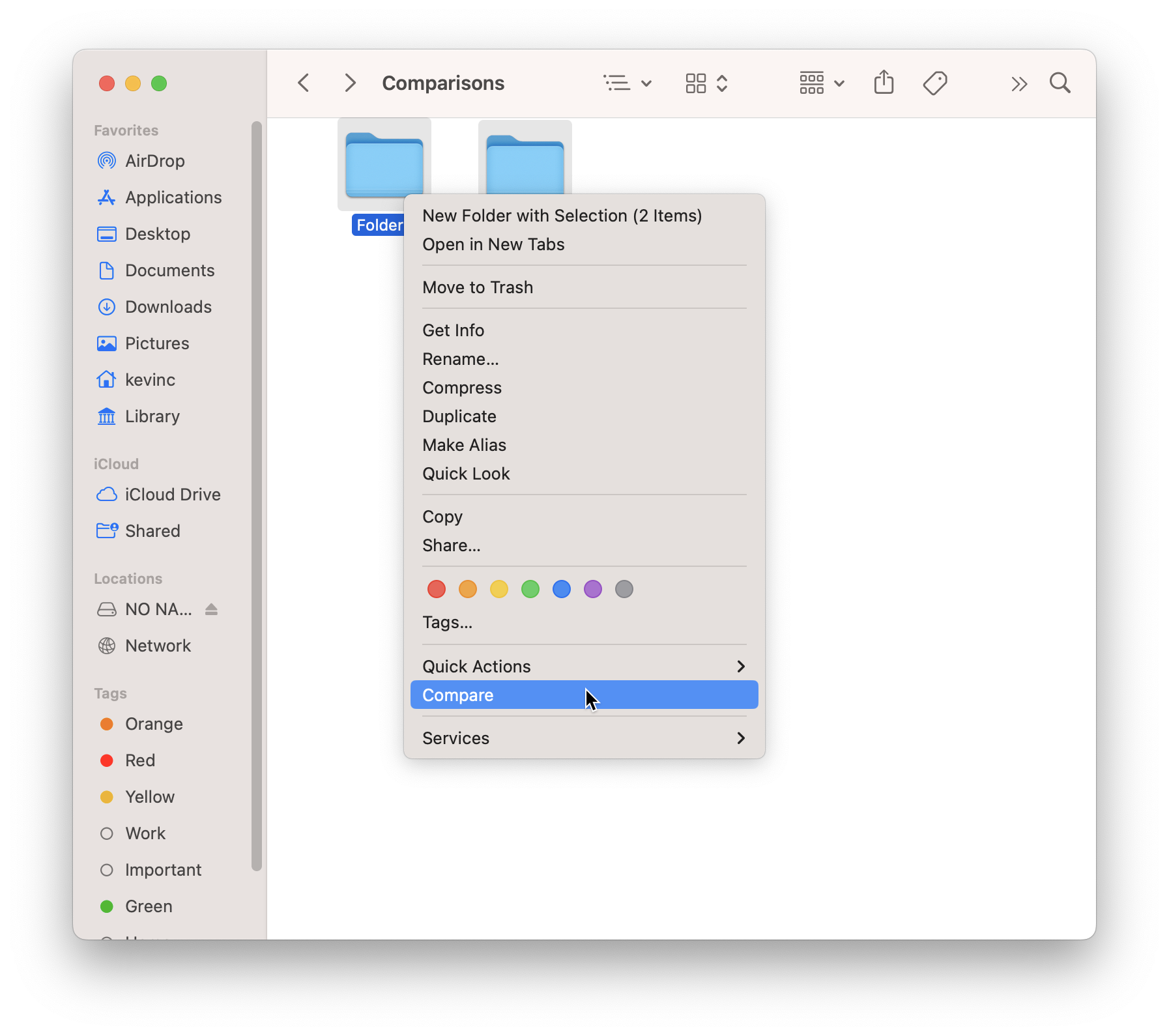Filter by the Green tag in sidebar

click(x=136, y=906)
